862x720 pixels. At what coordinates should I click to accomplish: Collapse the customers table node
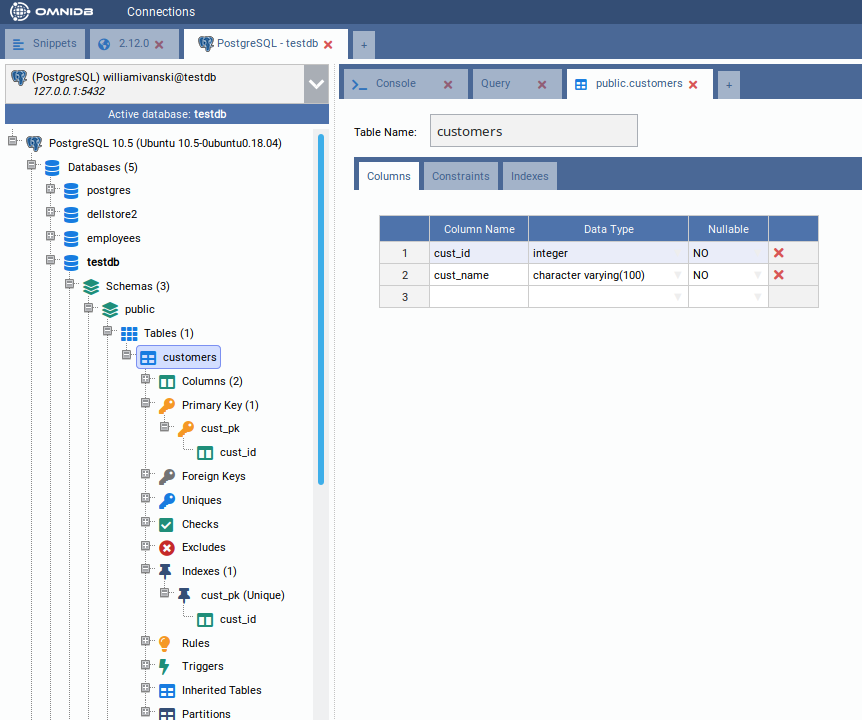127,356
